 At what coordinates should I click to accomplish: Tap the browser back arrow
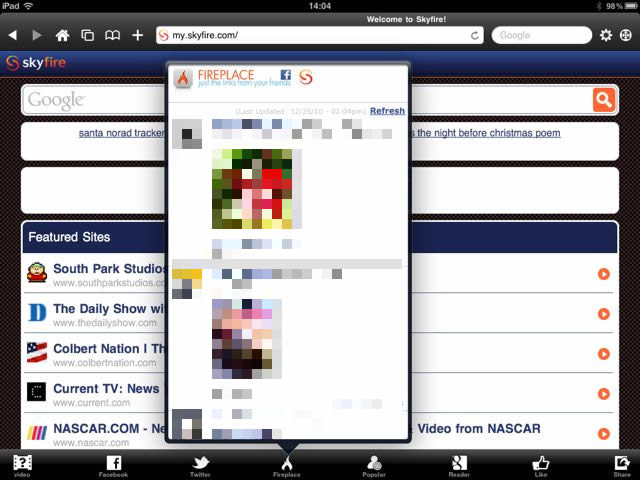(13, 35)
